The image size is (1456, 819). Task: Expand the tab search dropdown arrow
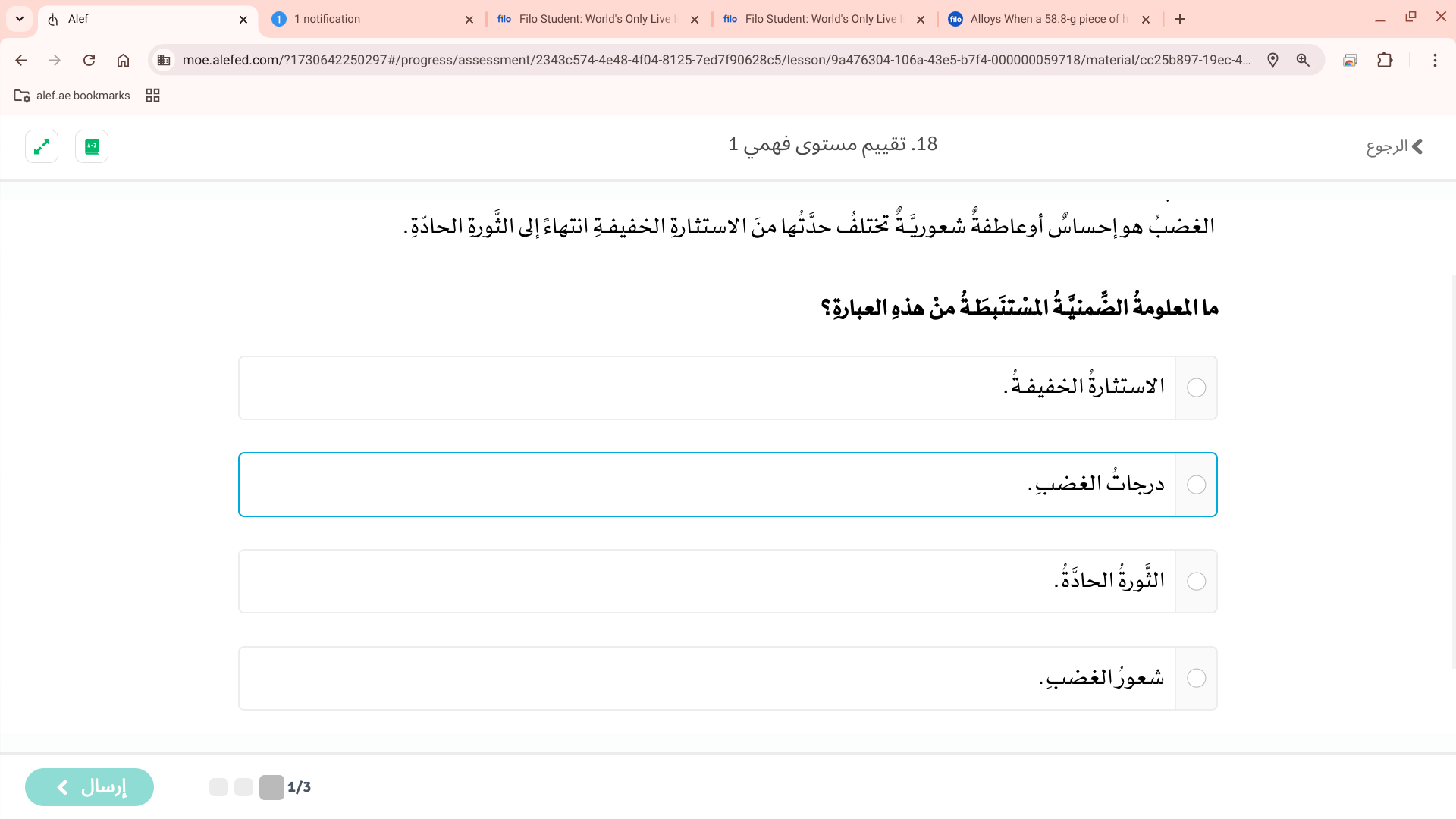20,19
